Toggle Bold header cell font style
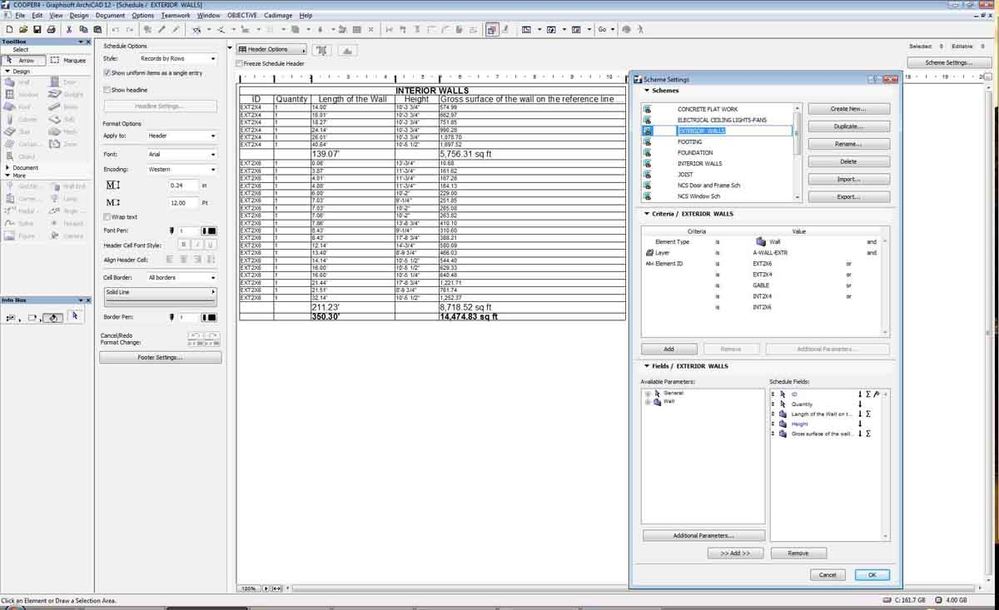 [183, 245]
